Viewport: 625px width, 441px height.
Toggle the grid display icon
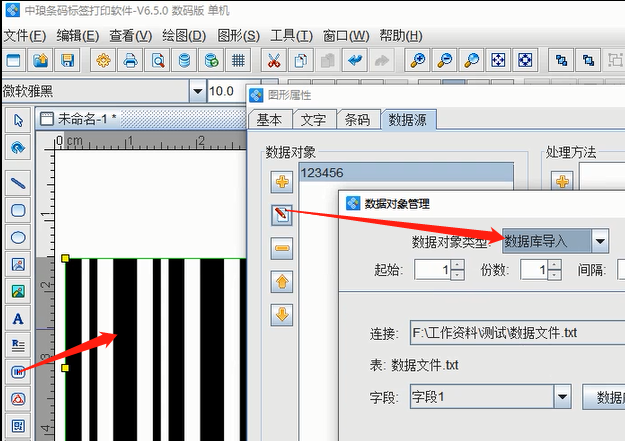238,61
